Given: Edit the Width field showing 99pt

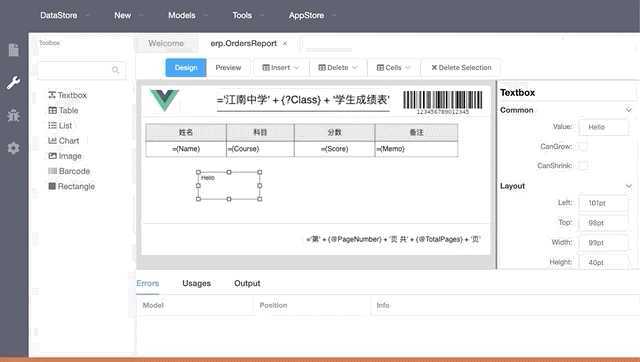Looking at the screenshot, I should [604, 242].
